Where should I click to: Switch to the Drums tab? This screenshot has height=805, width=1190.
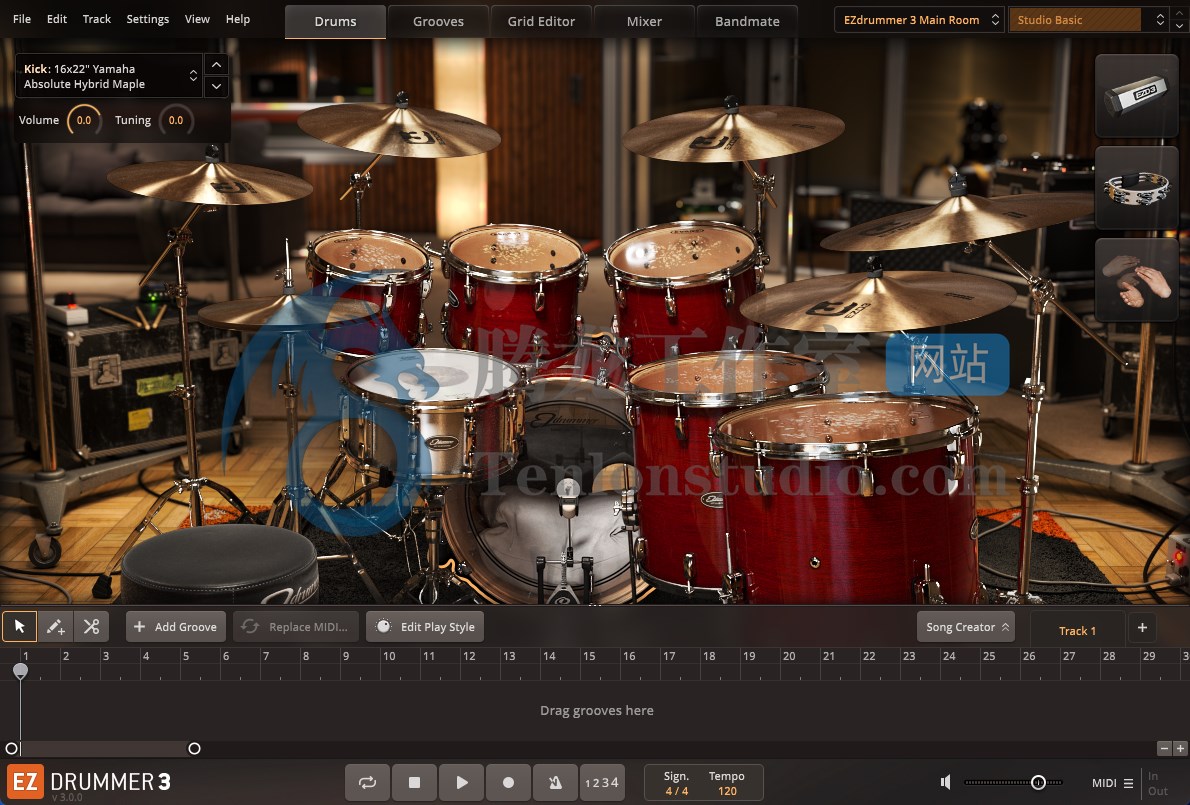coord(335,21)
